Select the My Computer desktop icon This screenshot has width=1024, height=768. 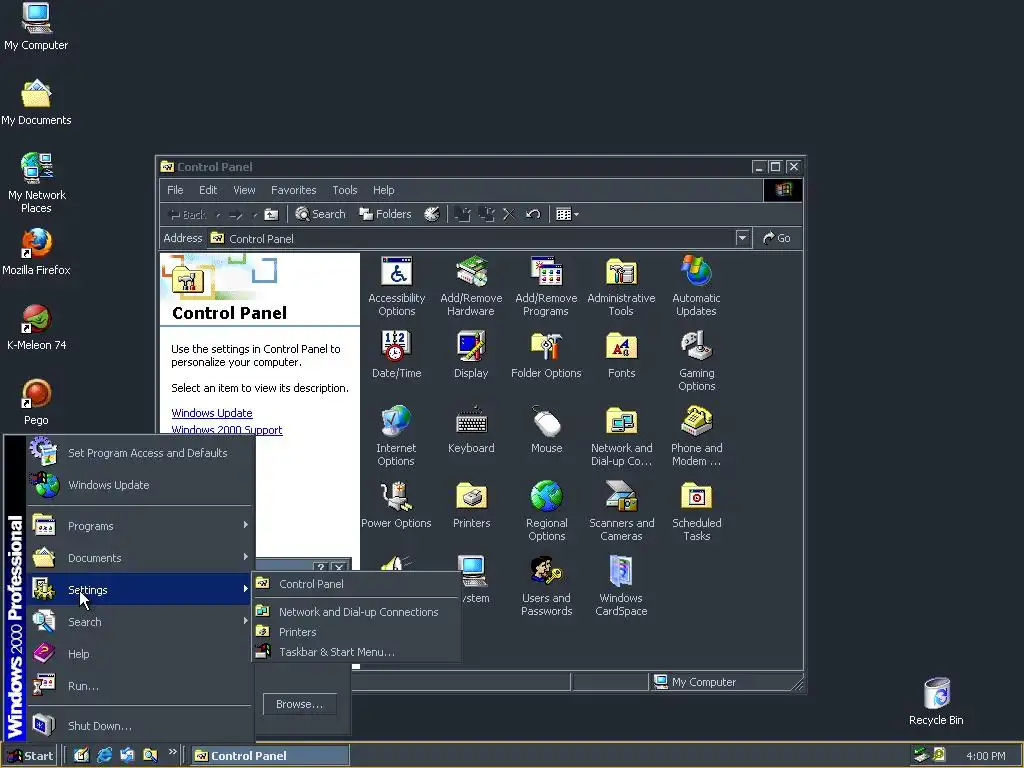(36, 26)
